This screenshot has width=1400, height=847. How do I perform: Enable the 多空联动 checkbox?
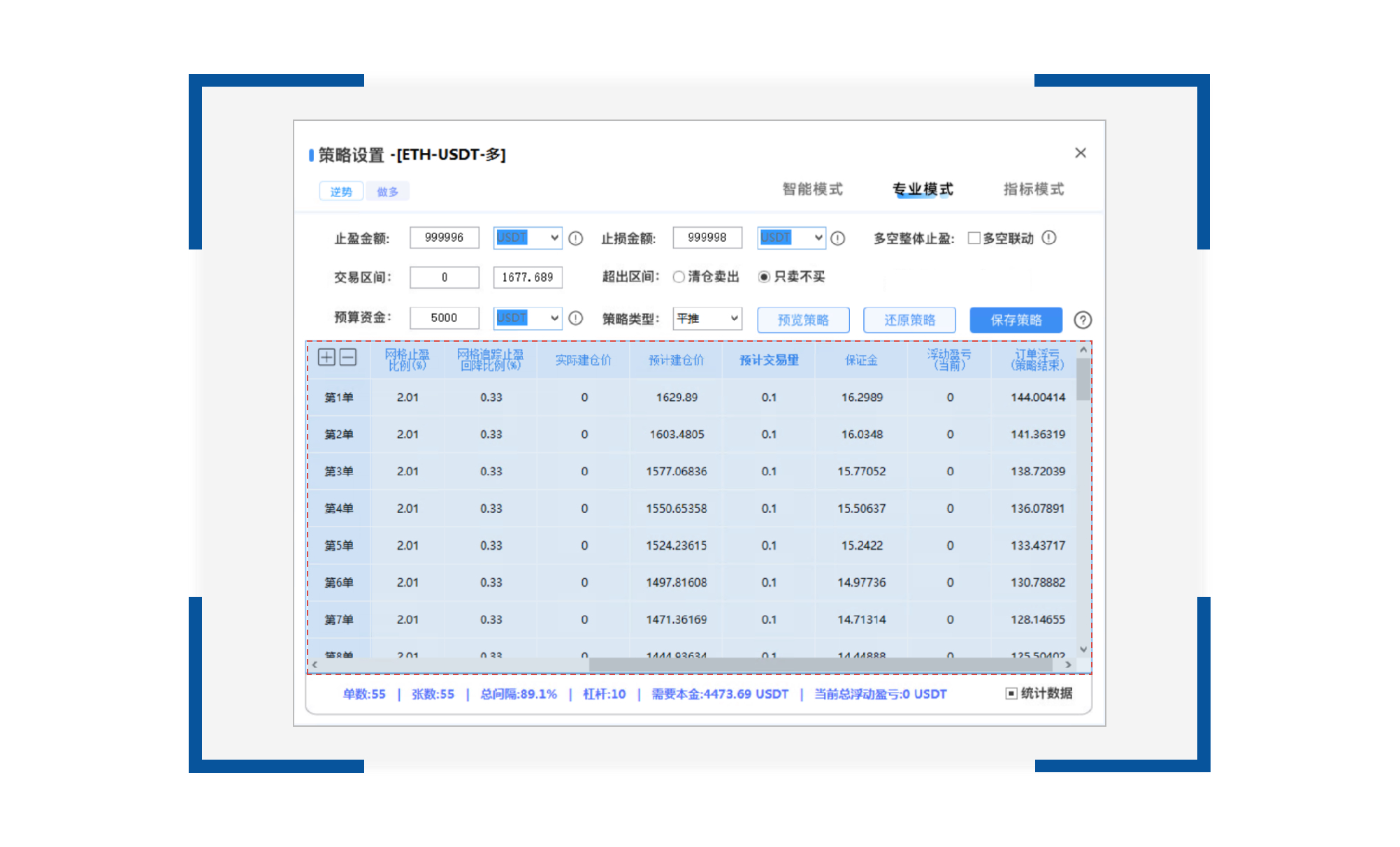coord(974,238)
